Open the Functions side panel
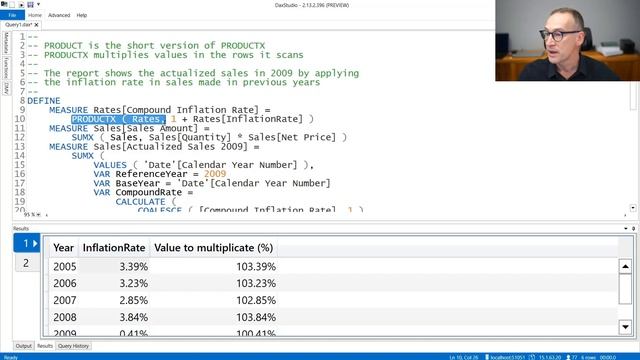 (6, 68)
